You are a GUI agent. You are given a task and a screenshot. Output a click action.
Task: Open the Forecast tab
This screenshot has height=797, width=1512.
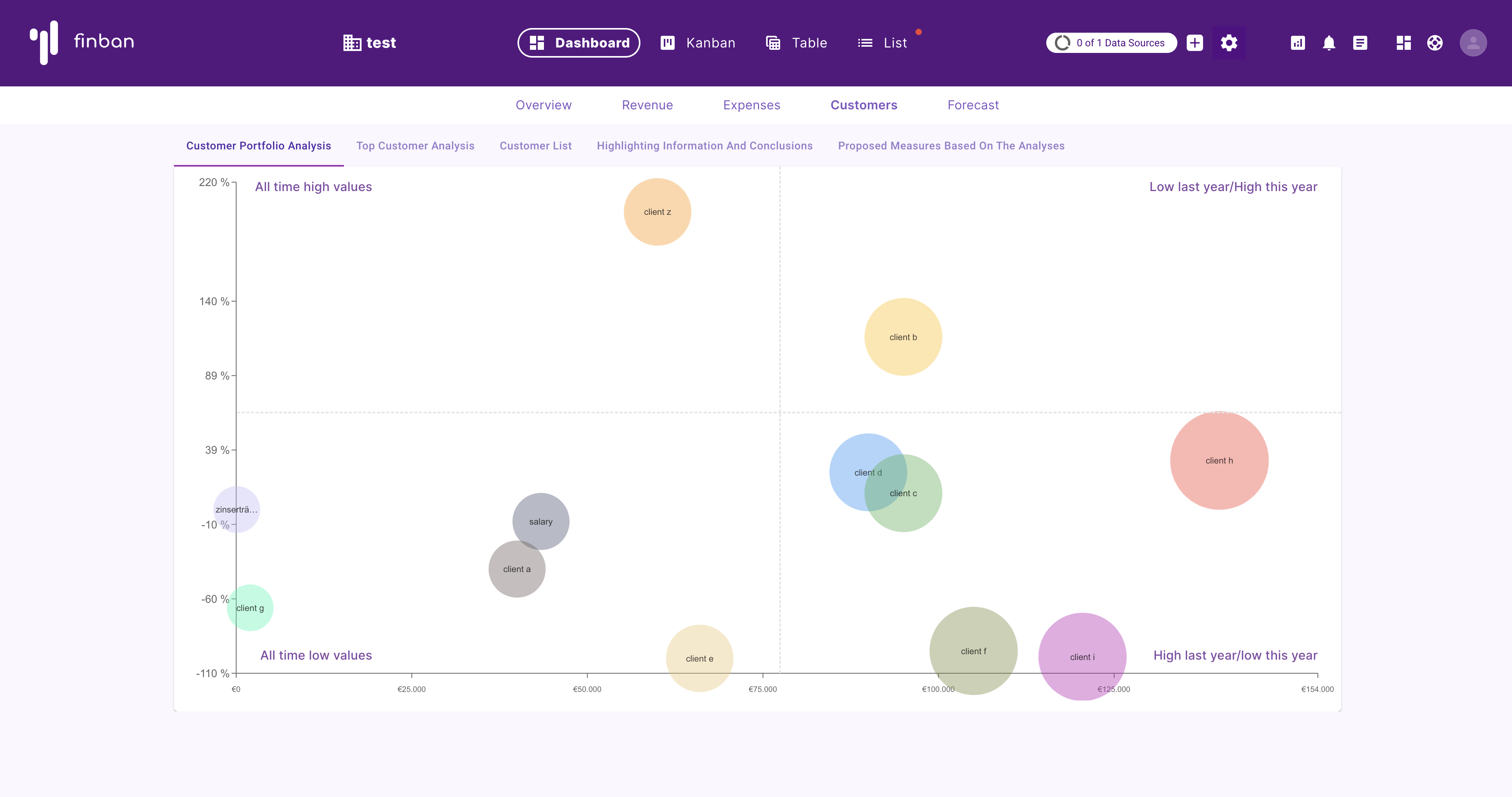point(973,105)
